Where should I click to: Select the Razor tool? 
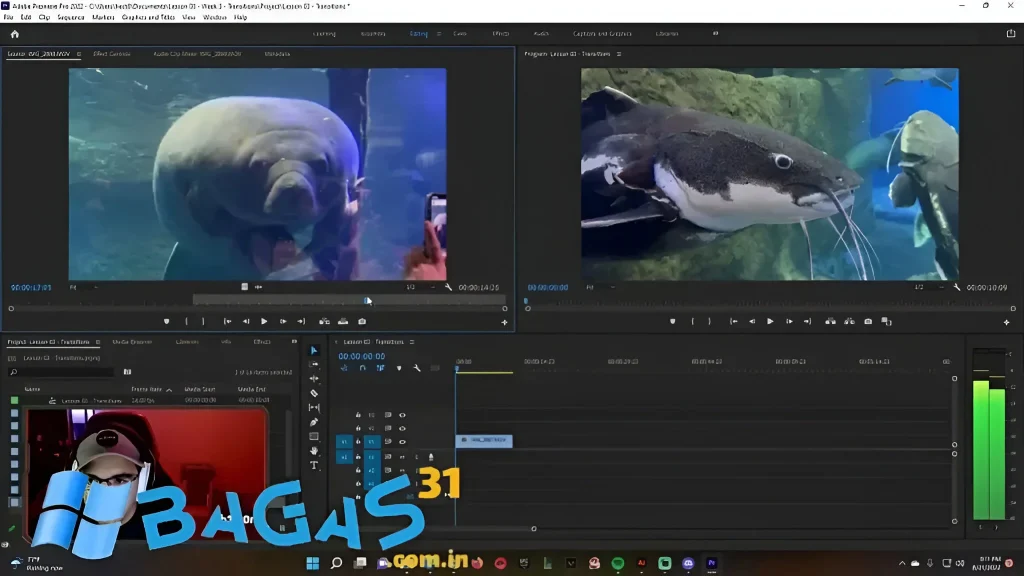[314, 393]
